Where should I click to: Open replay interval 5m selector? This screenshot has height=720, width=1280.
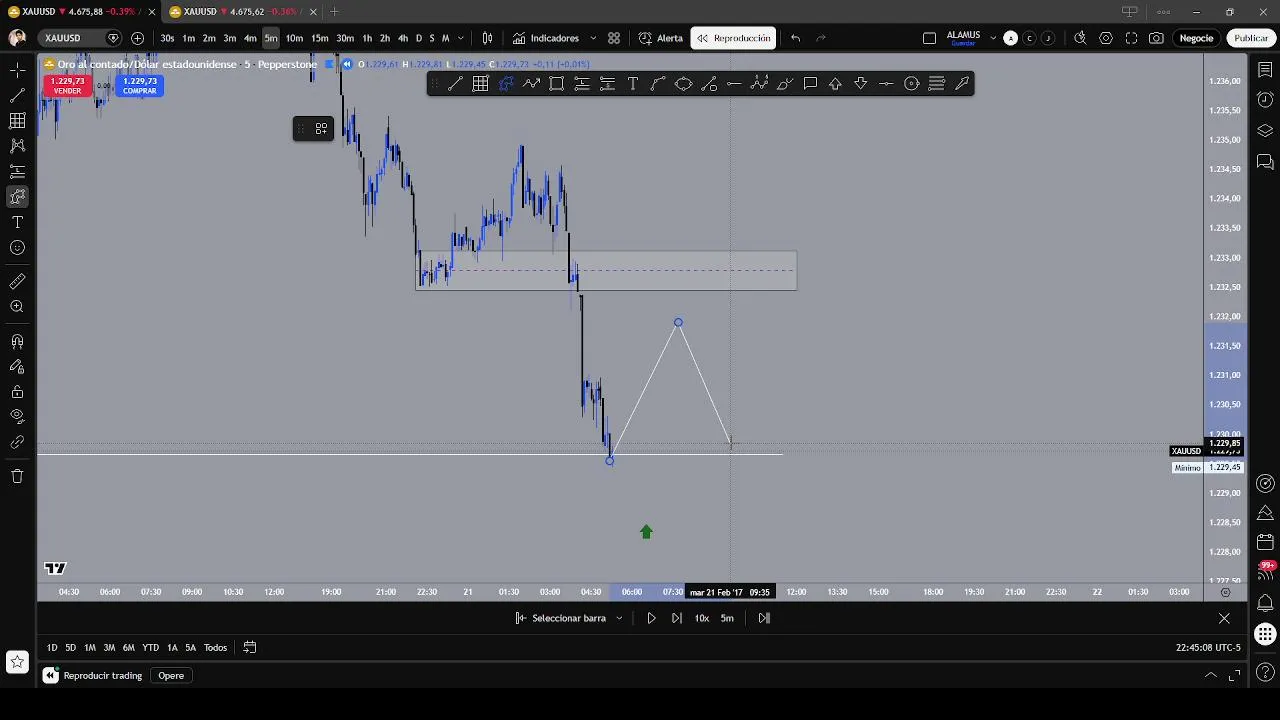tap(727, 618)
